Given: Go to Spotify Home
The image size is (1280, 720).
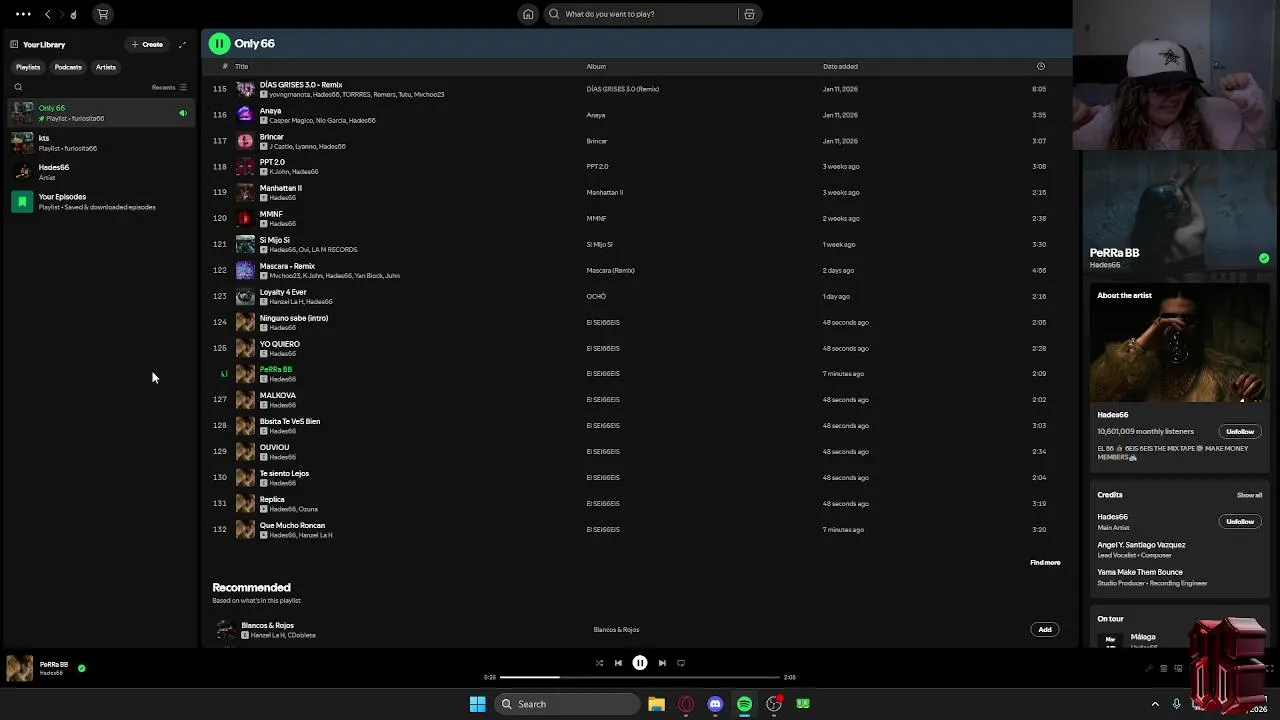Looking at the screenshot, I should coord(527,14).
